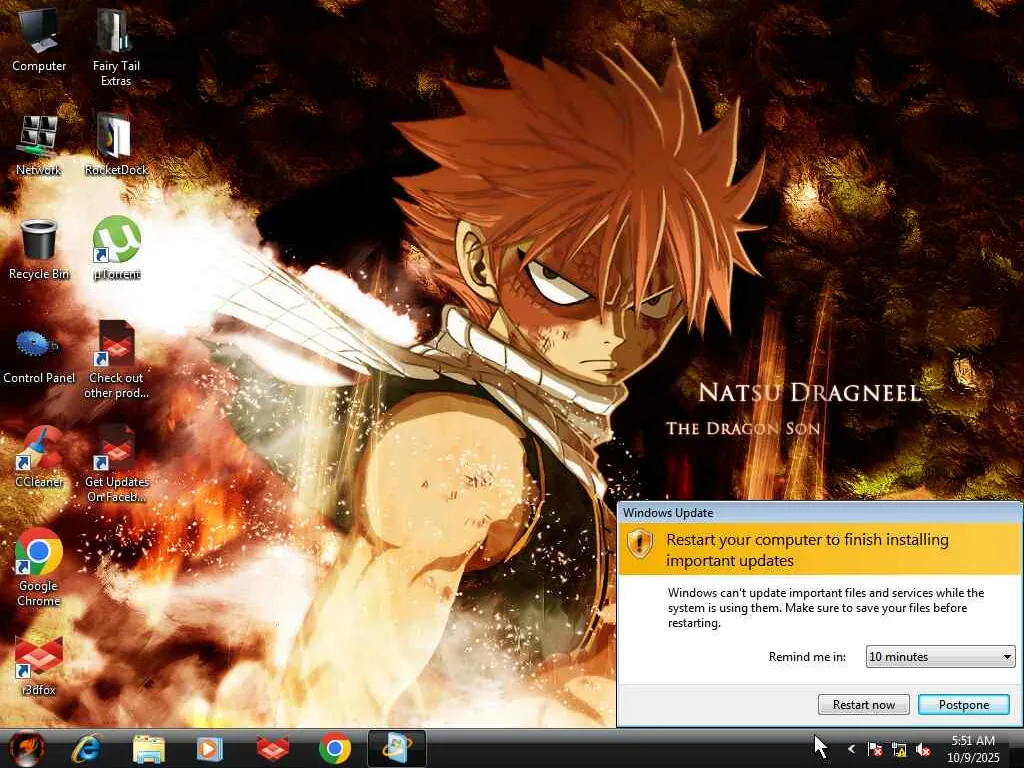Click the Windows Update dialog title
The height and width of the screenshot is (768, 1024).
pyautogui.click(x=668, y=513)
